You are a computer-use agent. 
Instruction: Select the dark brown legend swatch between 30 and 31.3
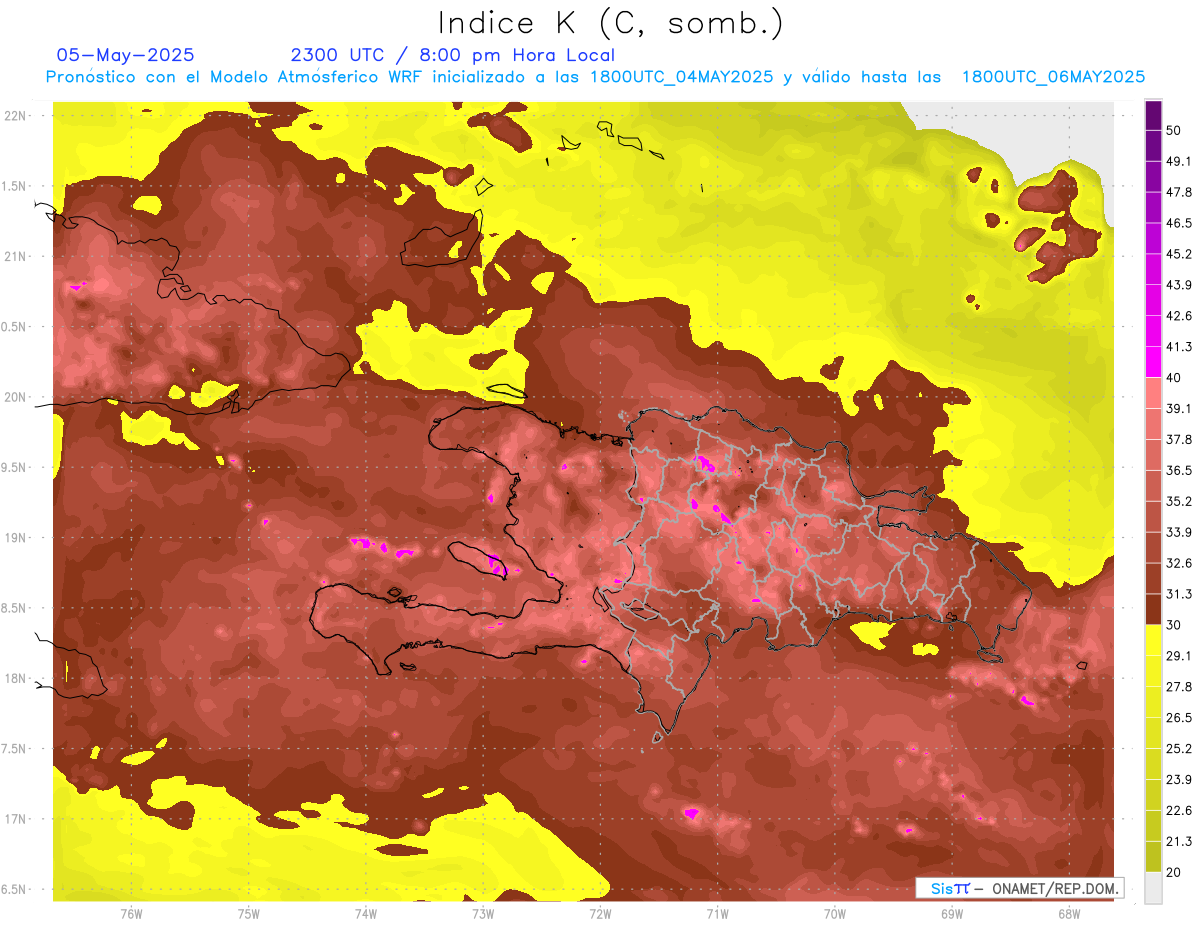[x=1153, y=609]
